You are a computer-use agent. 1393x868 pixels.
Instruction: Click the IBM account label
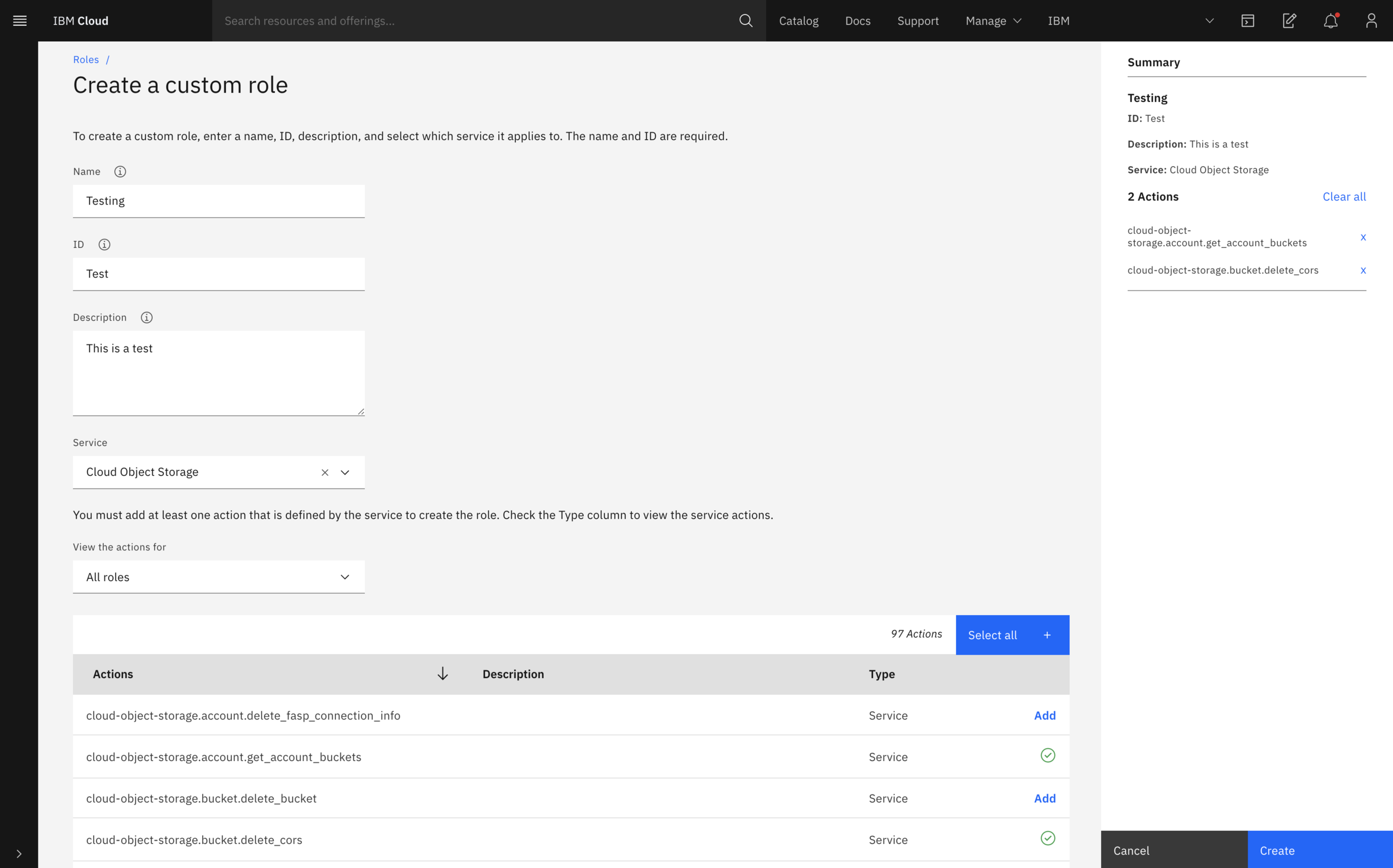1058,21
